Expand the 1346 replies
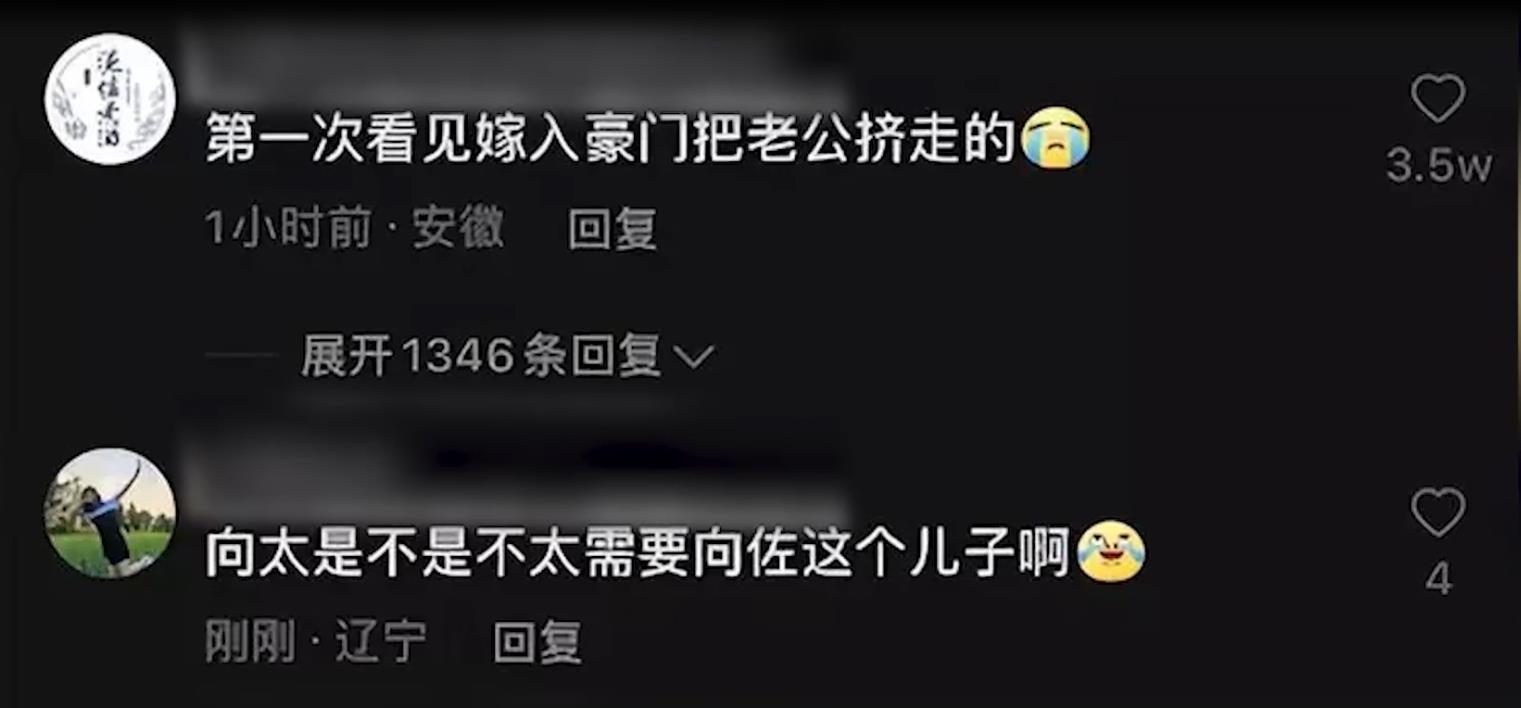This screenshot has height=708, width=1521. point(481,356)
